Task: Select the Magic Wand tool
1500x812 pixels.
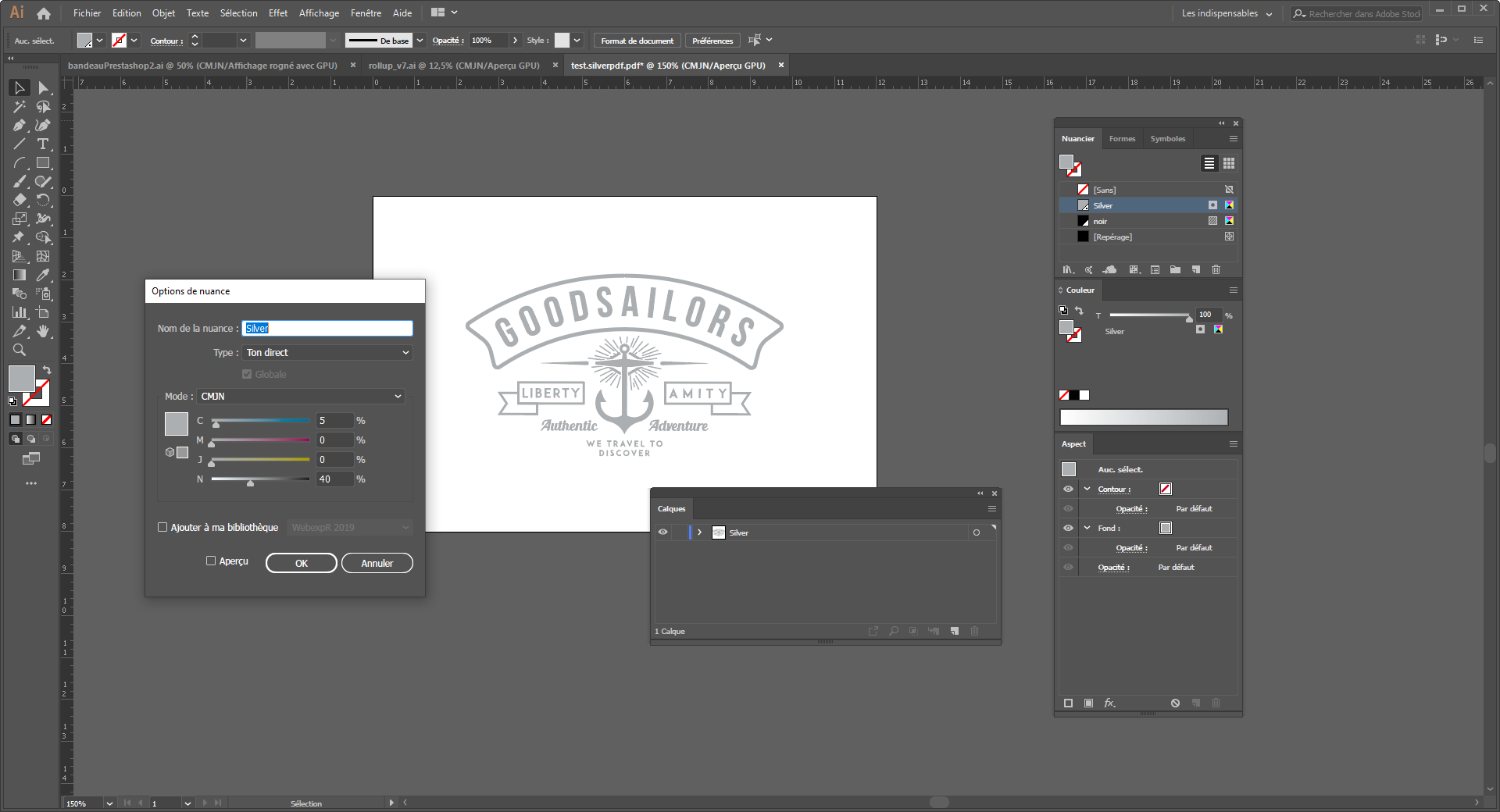Action: click(x=20, y=106)
